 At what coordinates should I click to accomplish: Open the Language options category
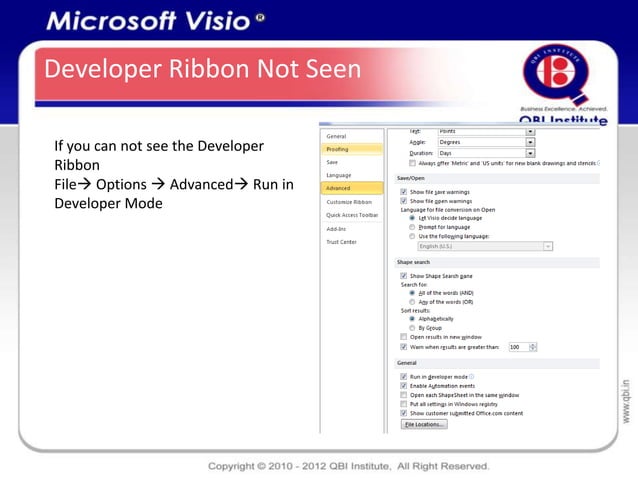339,175
